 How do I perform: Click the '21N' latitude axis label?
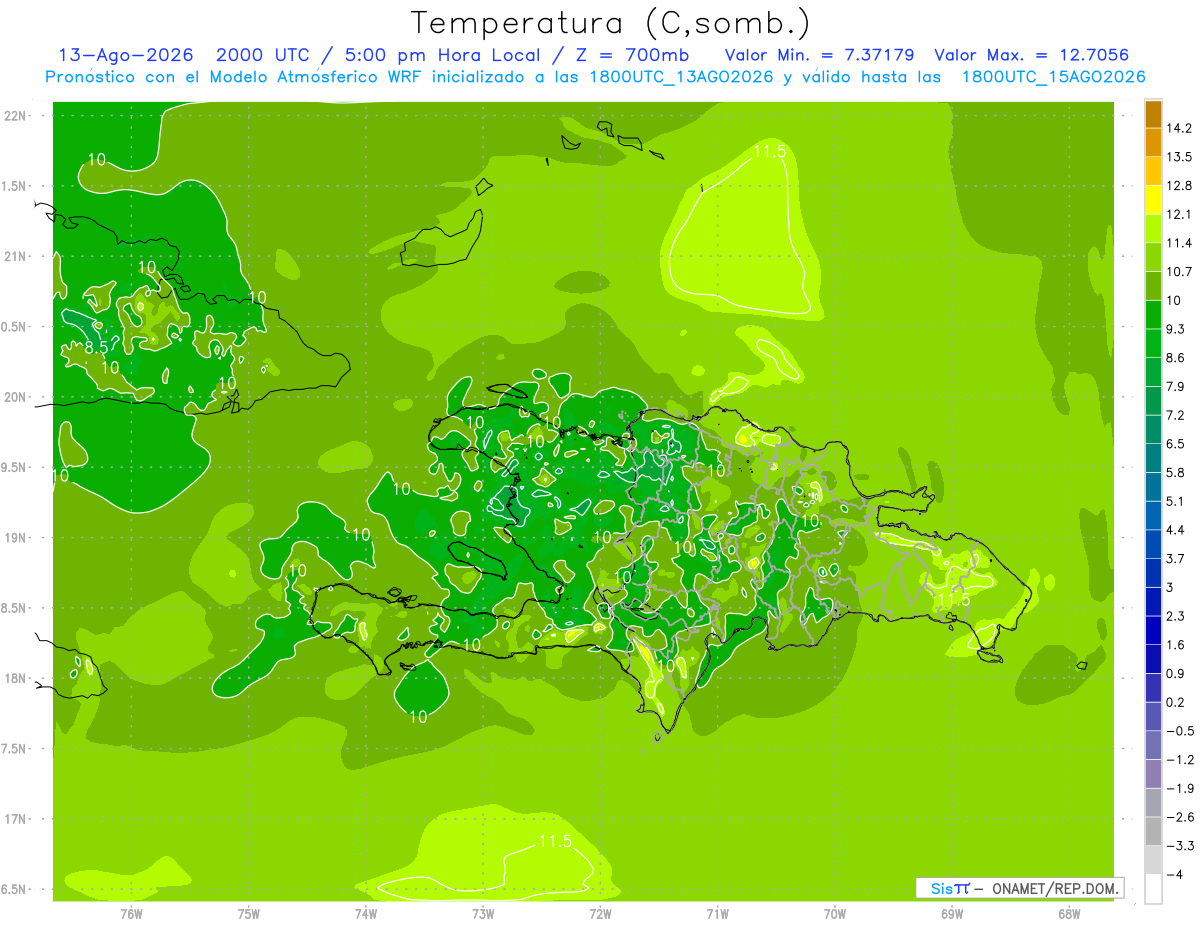pyautogui.click(x=14, y=257)
